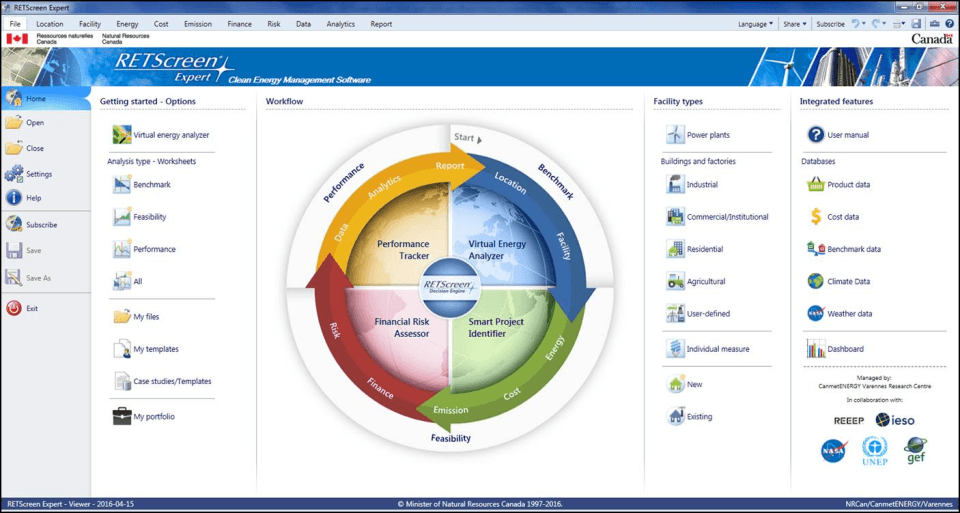Open the Cost data database
Screen dimensions: 960x513
(x=815, y=216)
